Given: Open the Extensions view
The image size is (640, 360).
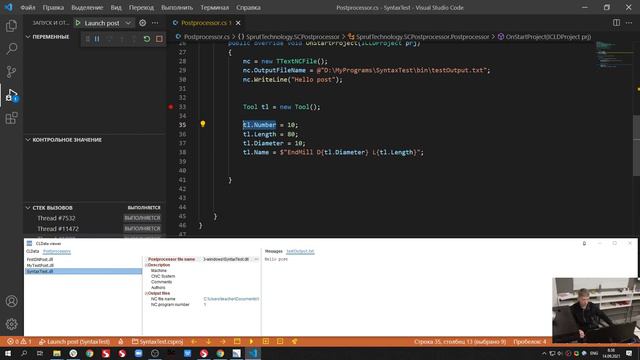Looking at the screenshot, I should (11, 118).
